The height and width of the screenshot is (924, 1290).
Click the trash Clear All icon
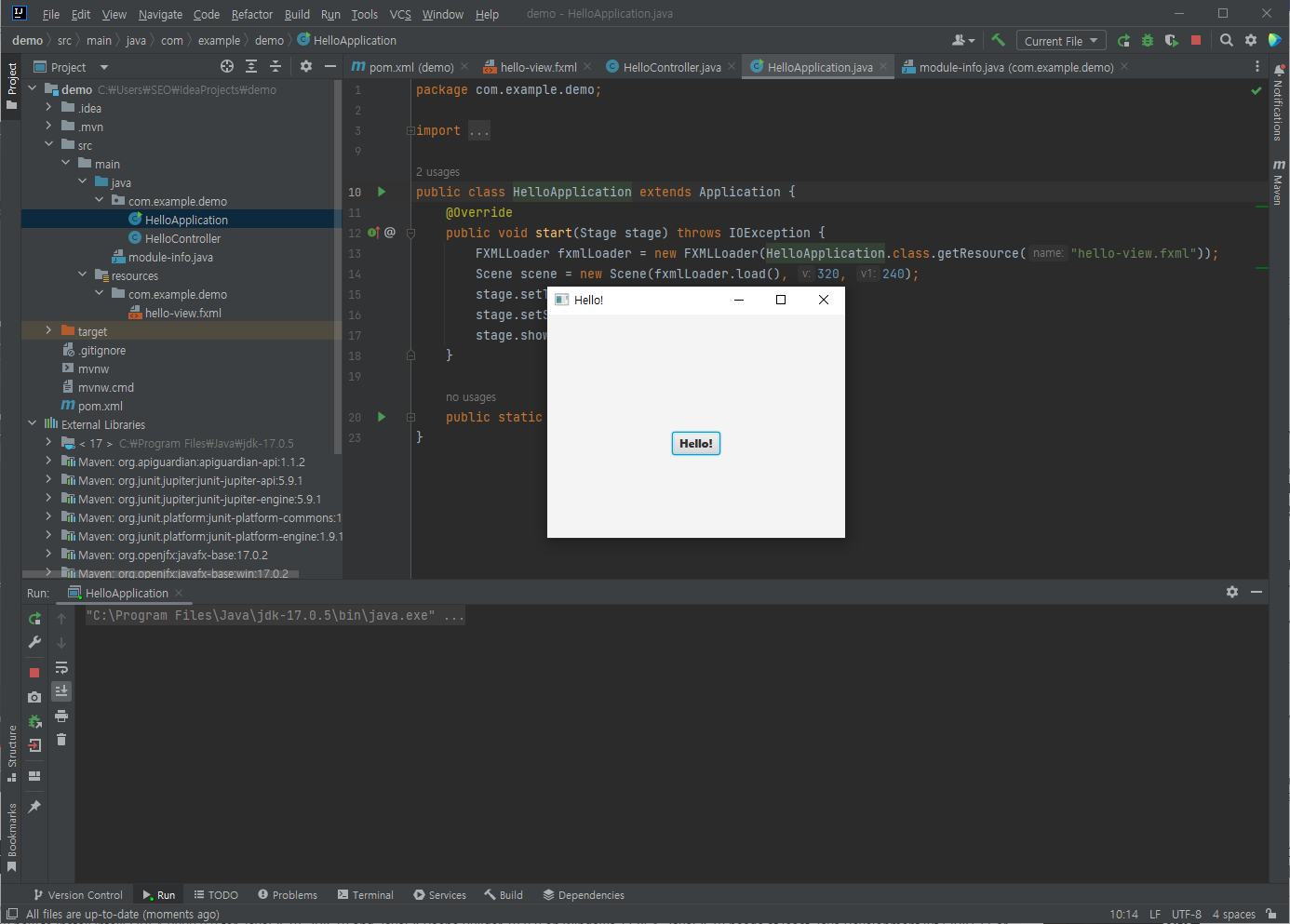point(61,740)
